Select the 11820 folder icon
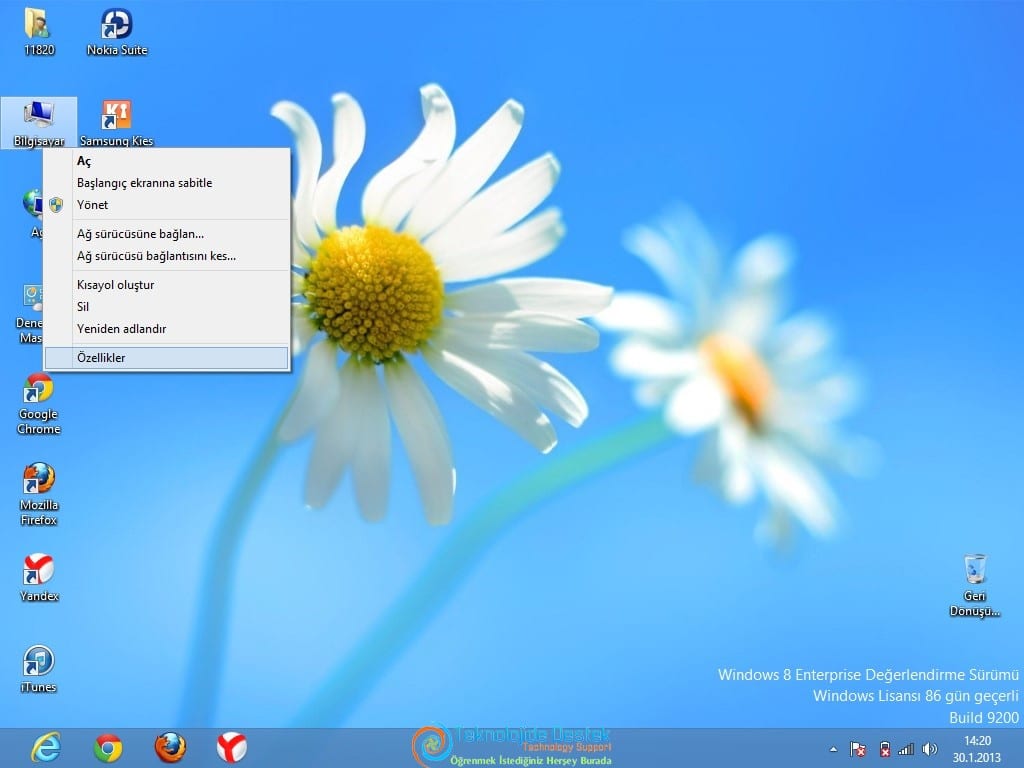1024x768 pixels. [x=39, y=33]
